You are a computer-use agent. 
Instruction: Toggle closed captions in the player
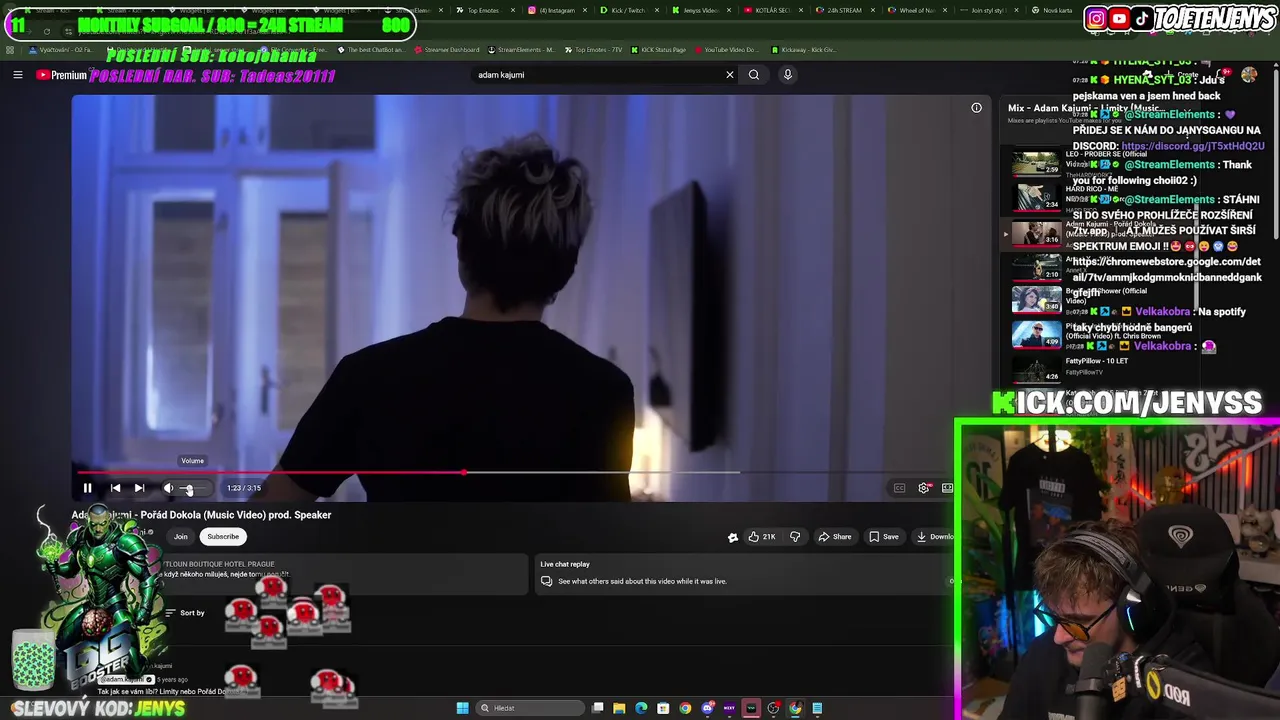tap(899, 488)
